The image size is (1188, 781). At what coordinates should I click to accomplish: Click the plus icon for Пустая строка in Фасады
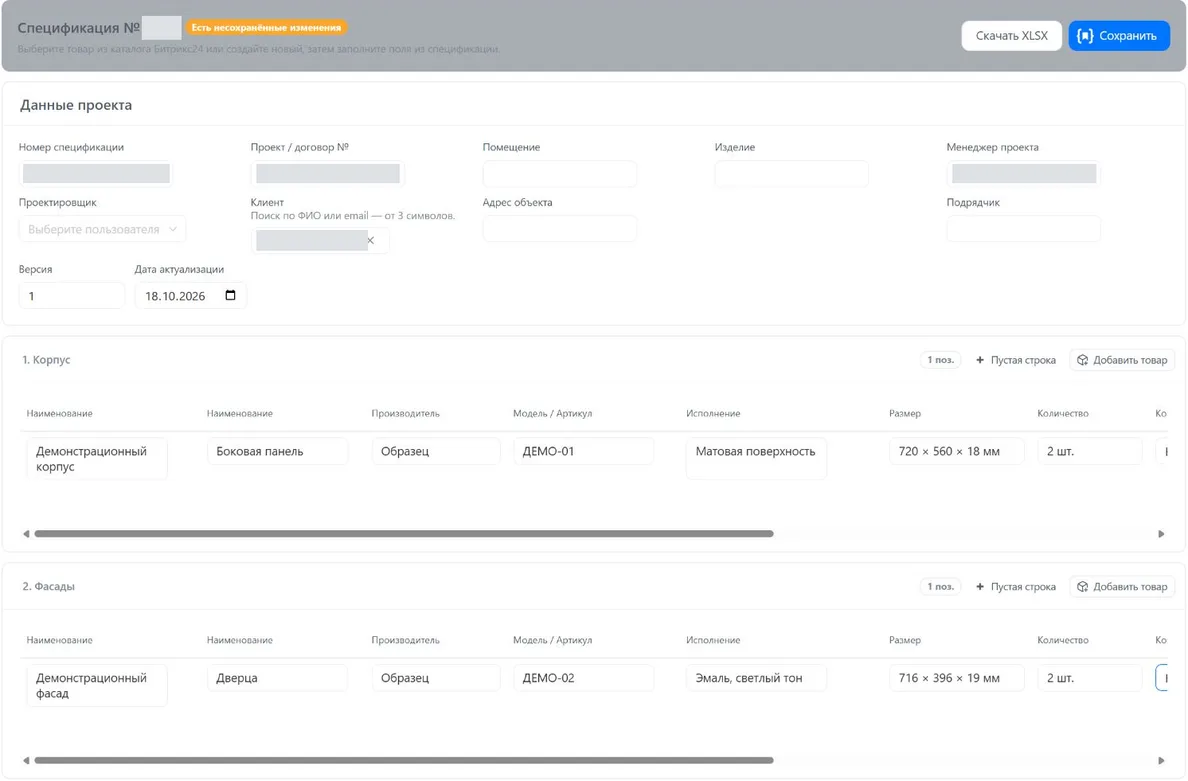click(x=980, y=586)
